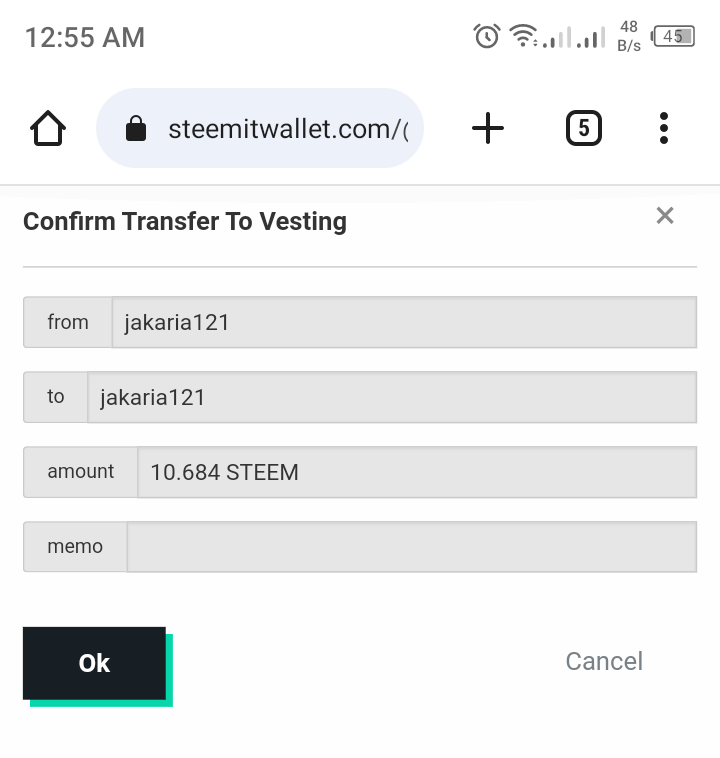Tap the cellular signal bars icon
The width and height of the screenshot is (720, 758).
574,37
